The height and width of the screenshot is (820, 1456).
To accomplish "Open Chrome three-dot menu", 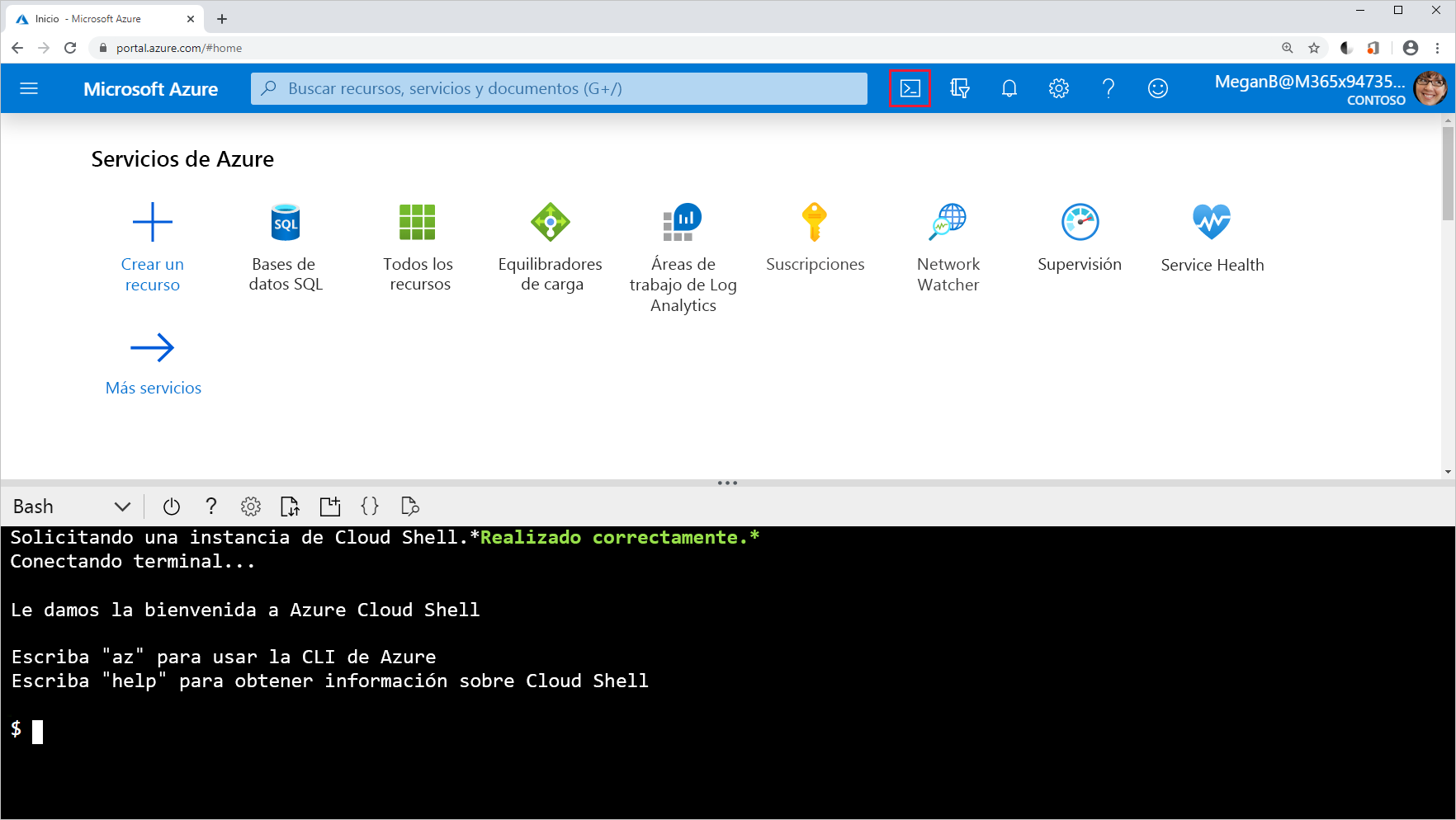I will pos(1438,48).
